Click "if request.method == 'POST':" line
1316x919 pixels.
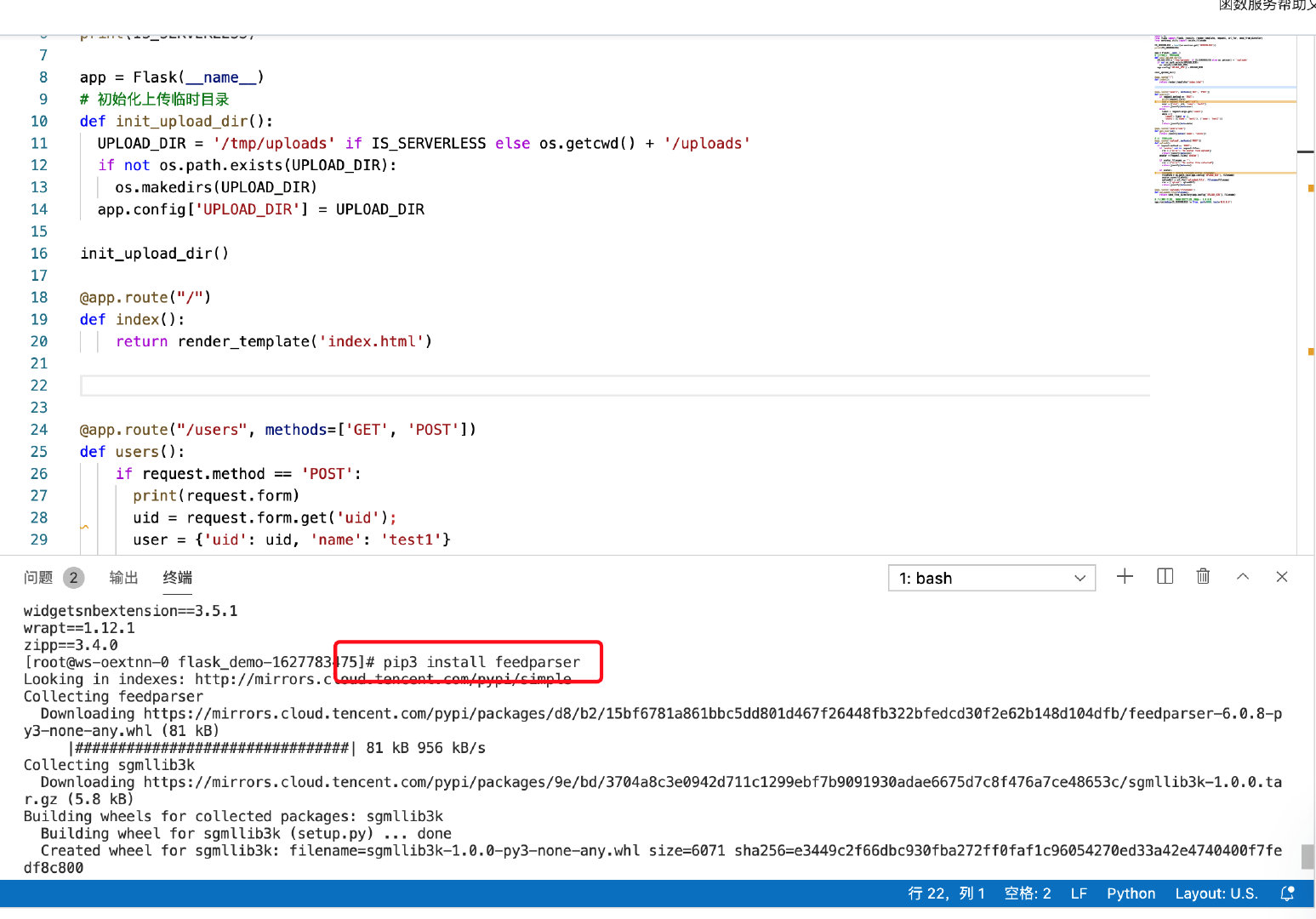point(238,474)
